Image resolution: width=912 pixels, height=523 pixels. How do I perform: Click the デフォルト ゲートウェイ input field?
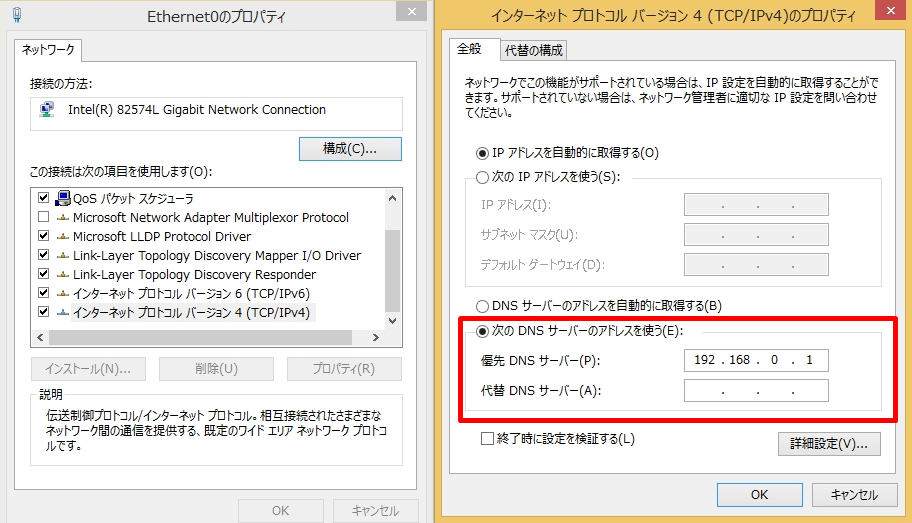coord(756,265)
